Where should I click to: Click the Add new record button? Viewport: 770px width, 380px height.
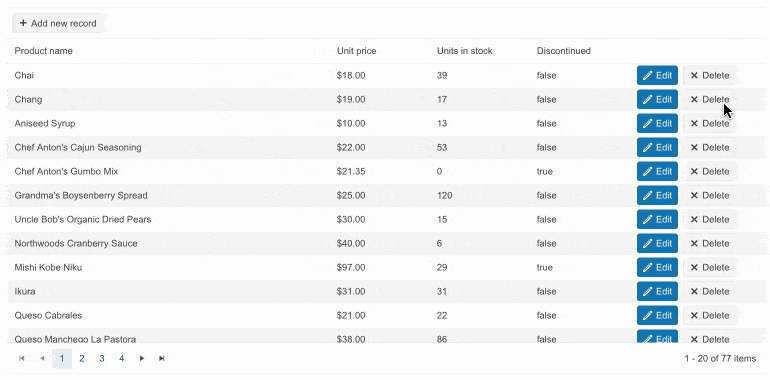(x=58, y=23)
